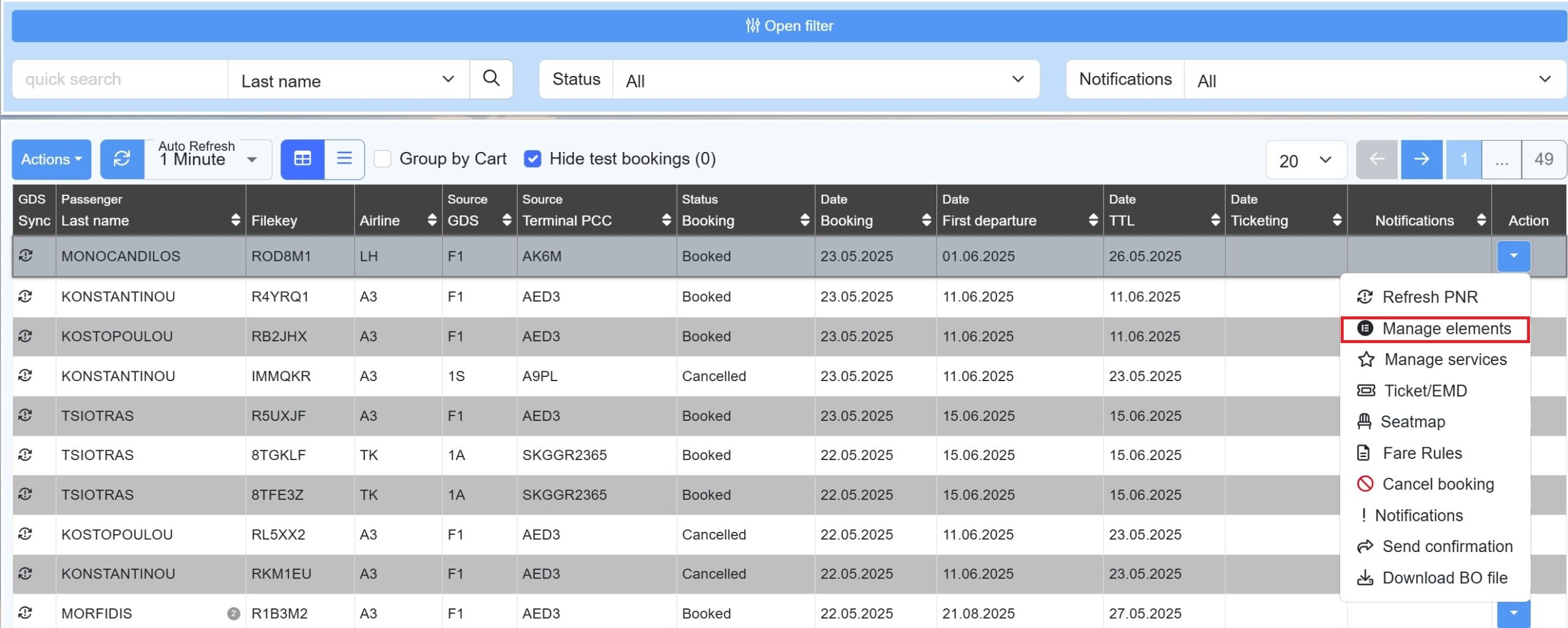Open the Last name search field dropdown
The image size is (1568, 628).
348,80
